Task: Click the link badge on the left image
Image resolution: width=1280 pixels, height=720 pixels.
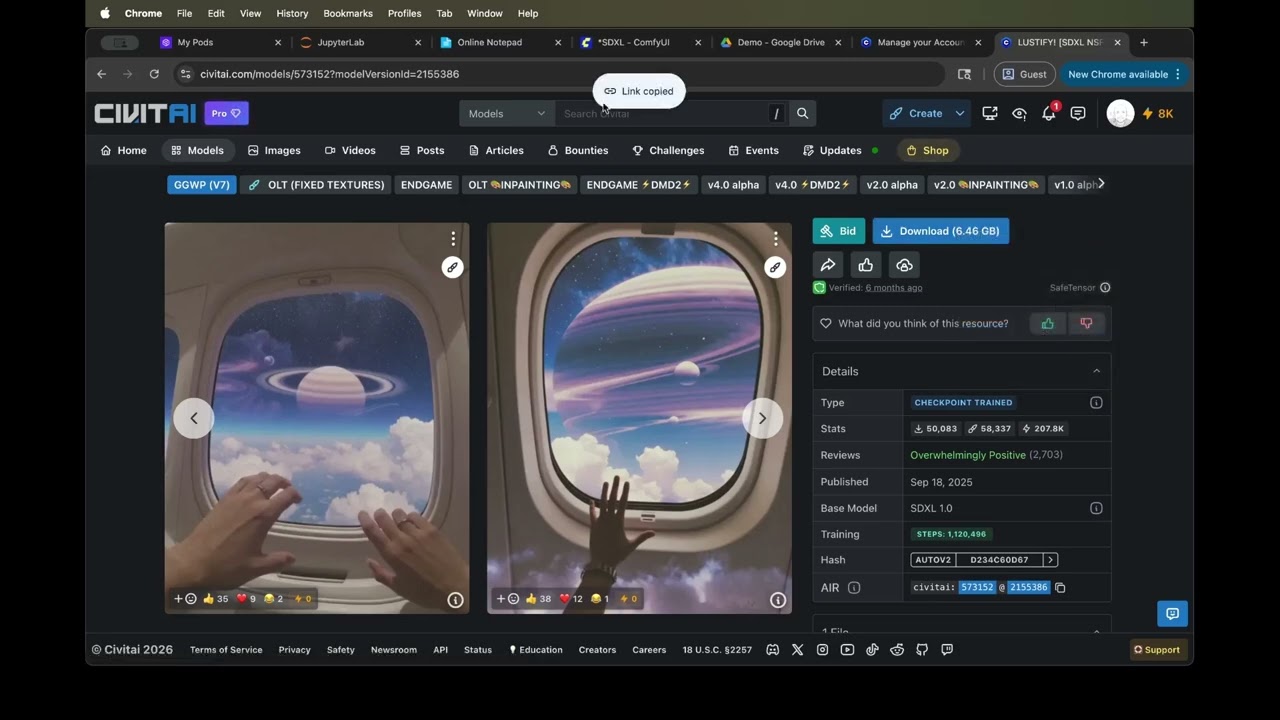Action: pos(453,267)
